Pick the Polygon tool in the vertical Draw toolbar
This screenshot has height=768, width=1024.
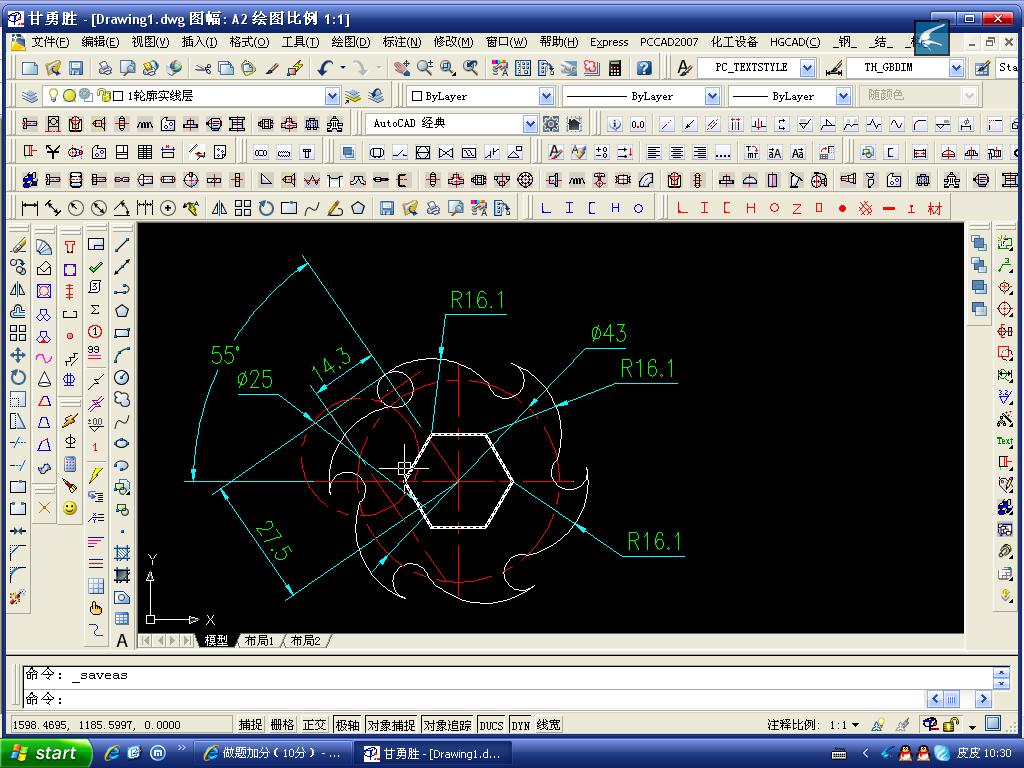tap(122, 311)
